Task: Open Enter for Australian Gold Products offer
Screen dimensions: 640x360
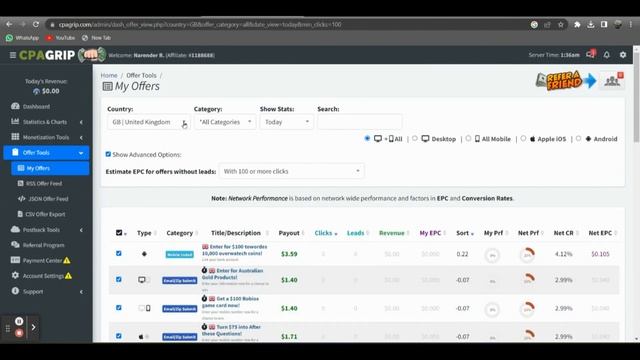Action: (x=233, y=274)
